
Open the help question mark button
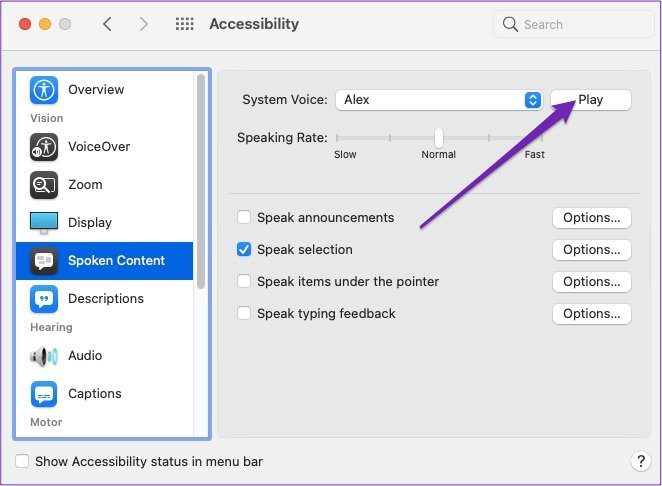[641, 461]
